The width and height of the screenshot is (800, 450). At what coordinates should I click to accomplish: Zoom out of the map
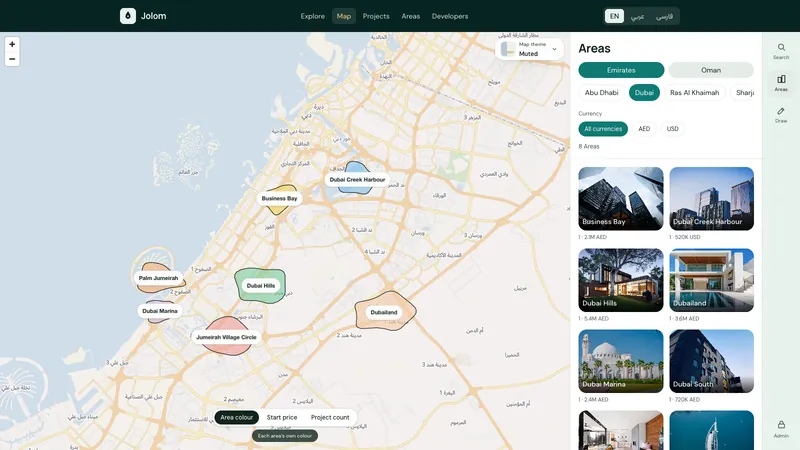tap(12, 59)
